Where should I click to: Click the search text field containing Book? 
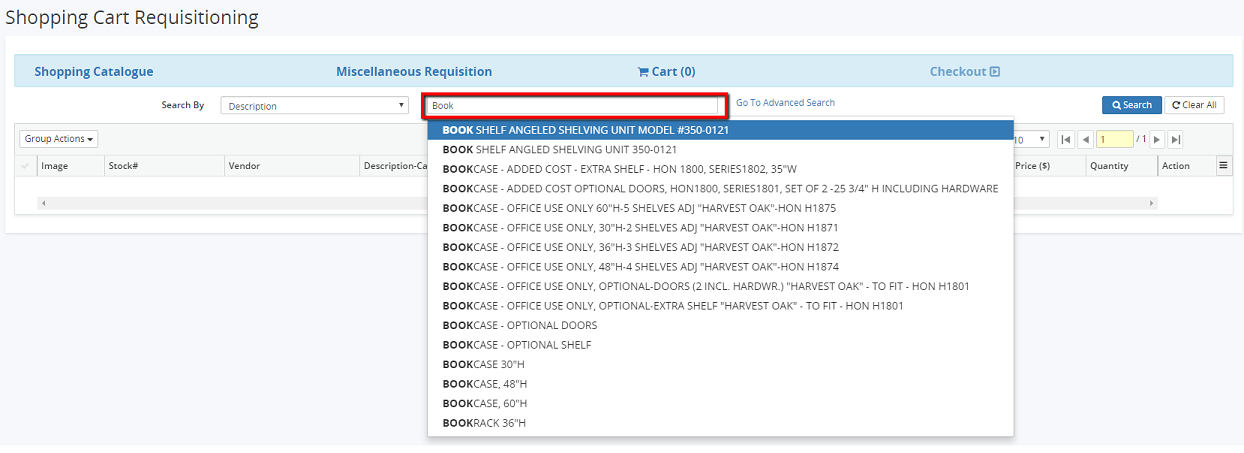click(573, 106)
